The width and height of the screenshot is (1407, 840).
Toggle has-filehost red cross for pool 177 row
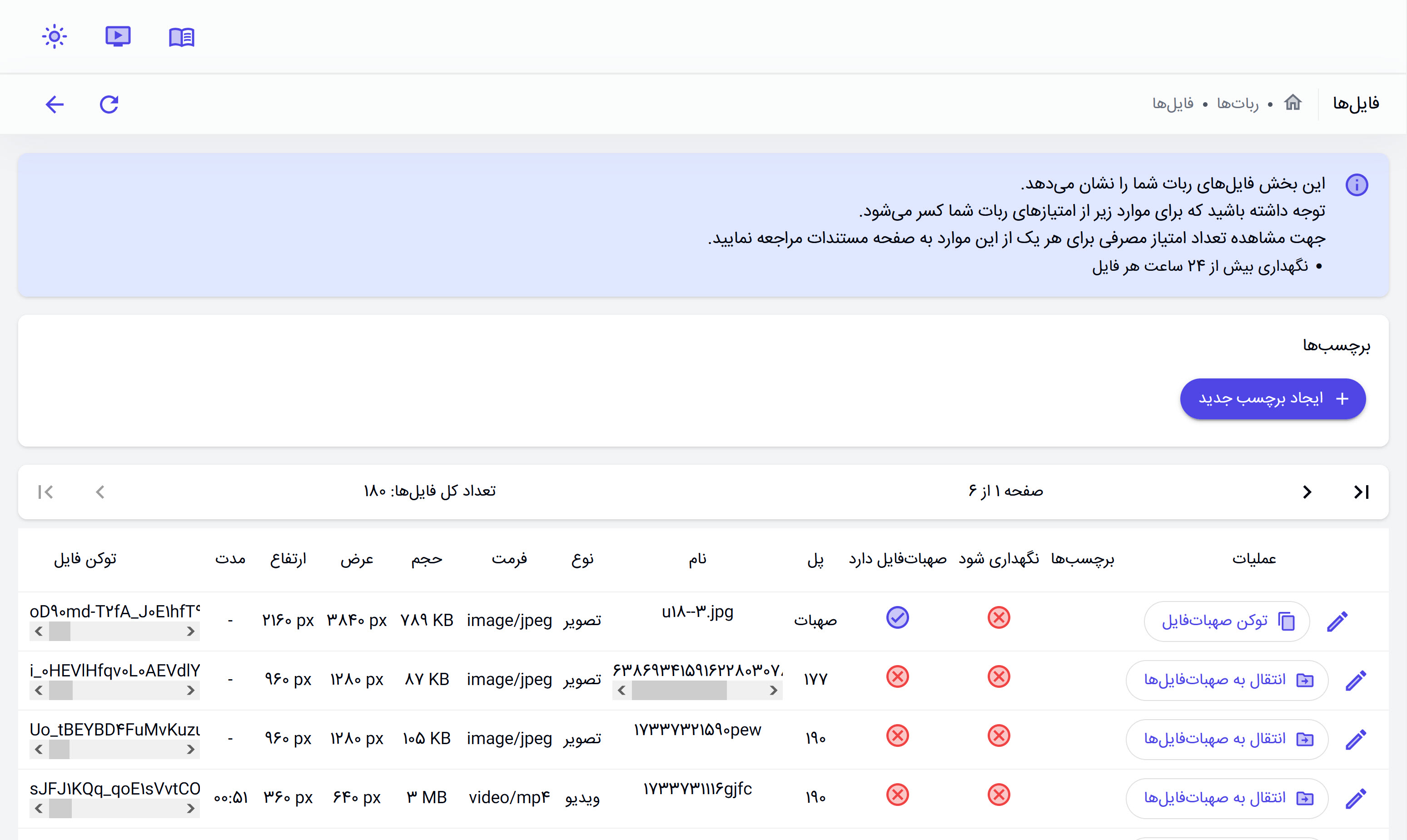[x=897, y=677]
